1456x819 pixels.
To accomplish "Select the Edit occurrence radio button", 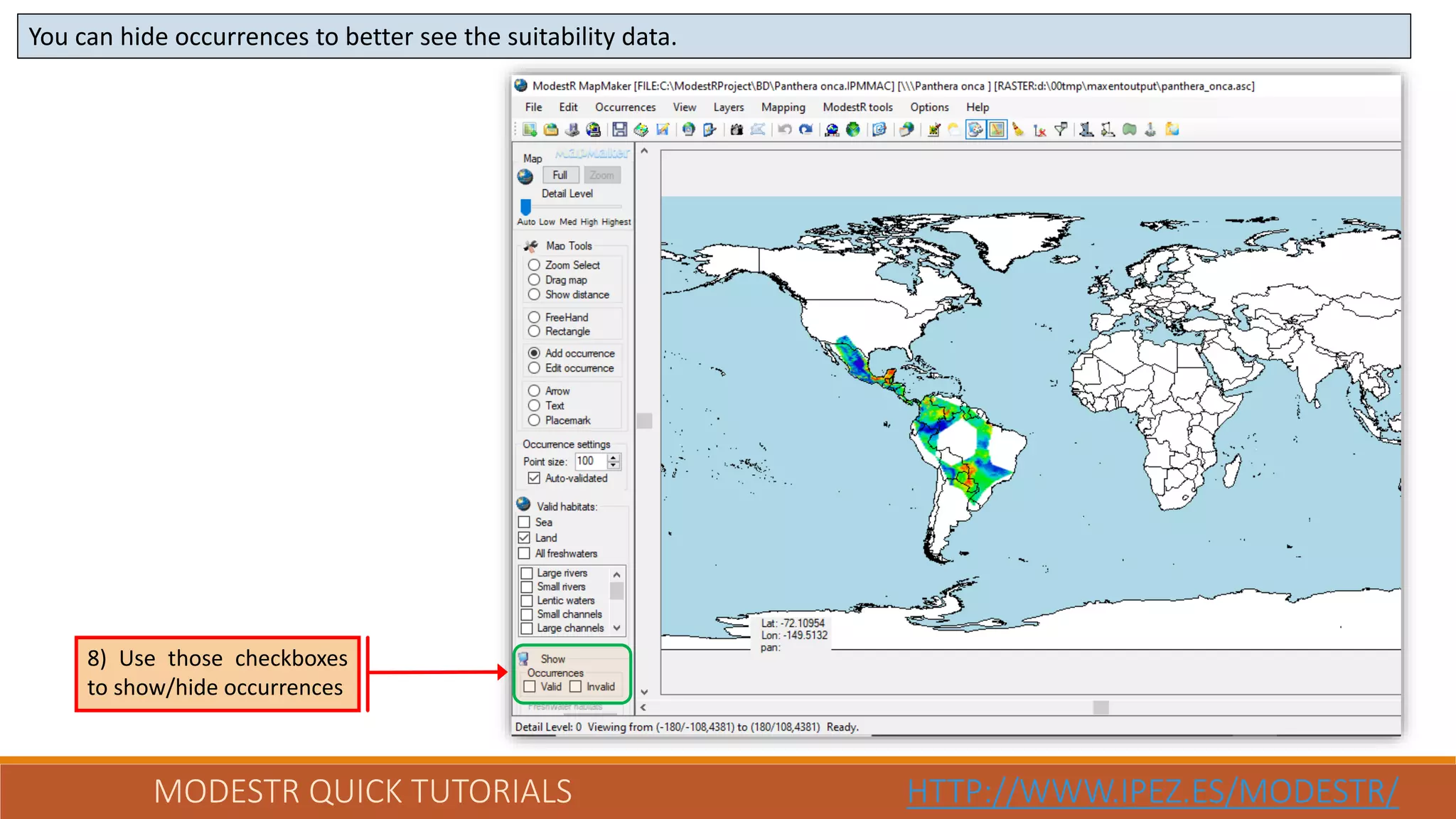I will pos(534,368).
